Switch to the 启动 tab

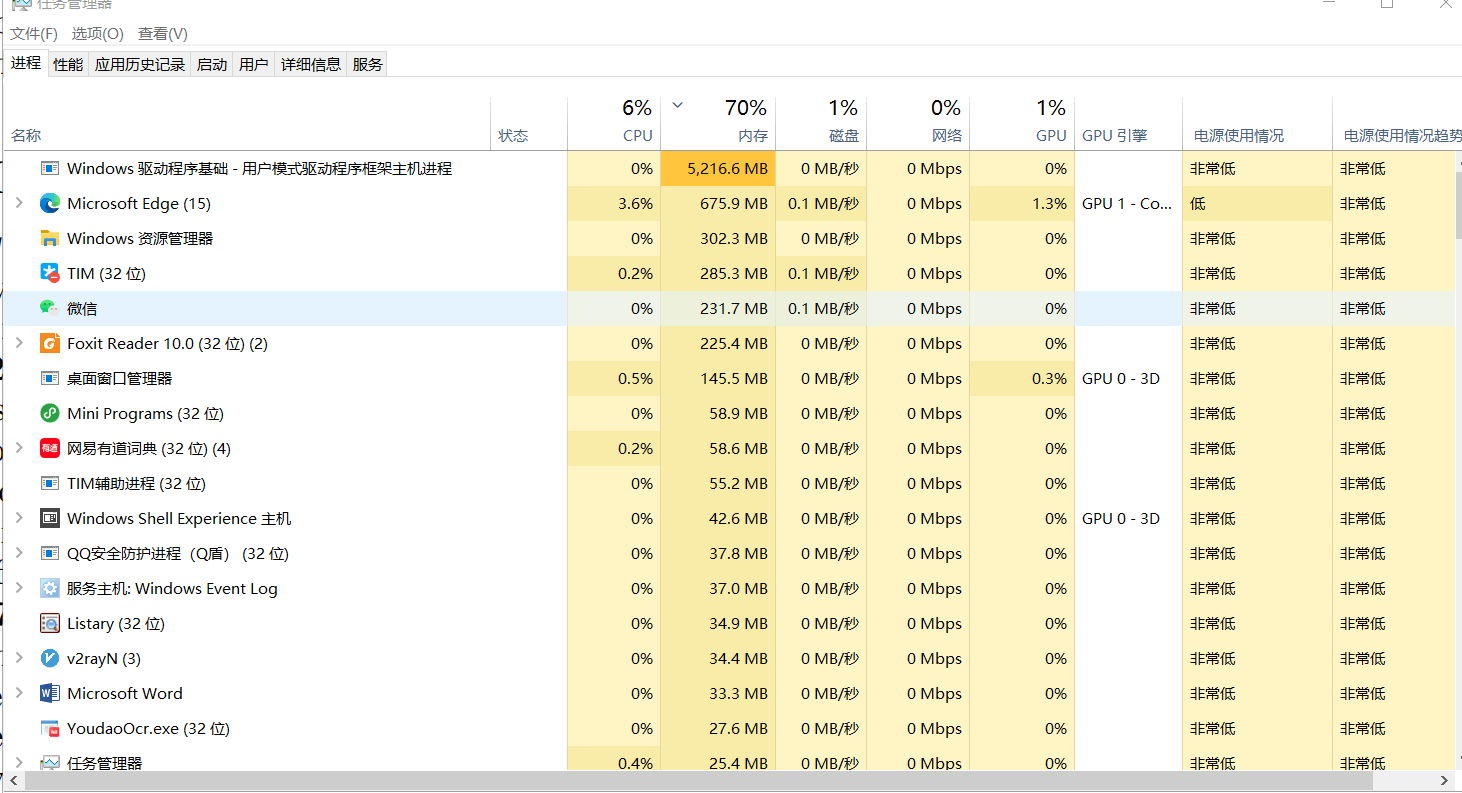212,65
